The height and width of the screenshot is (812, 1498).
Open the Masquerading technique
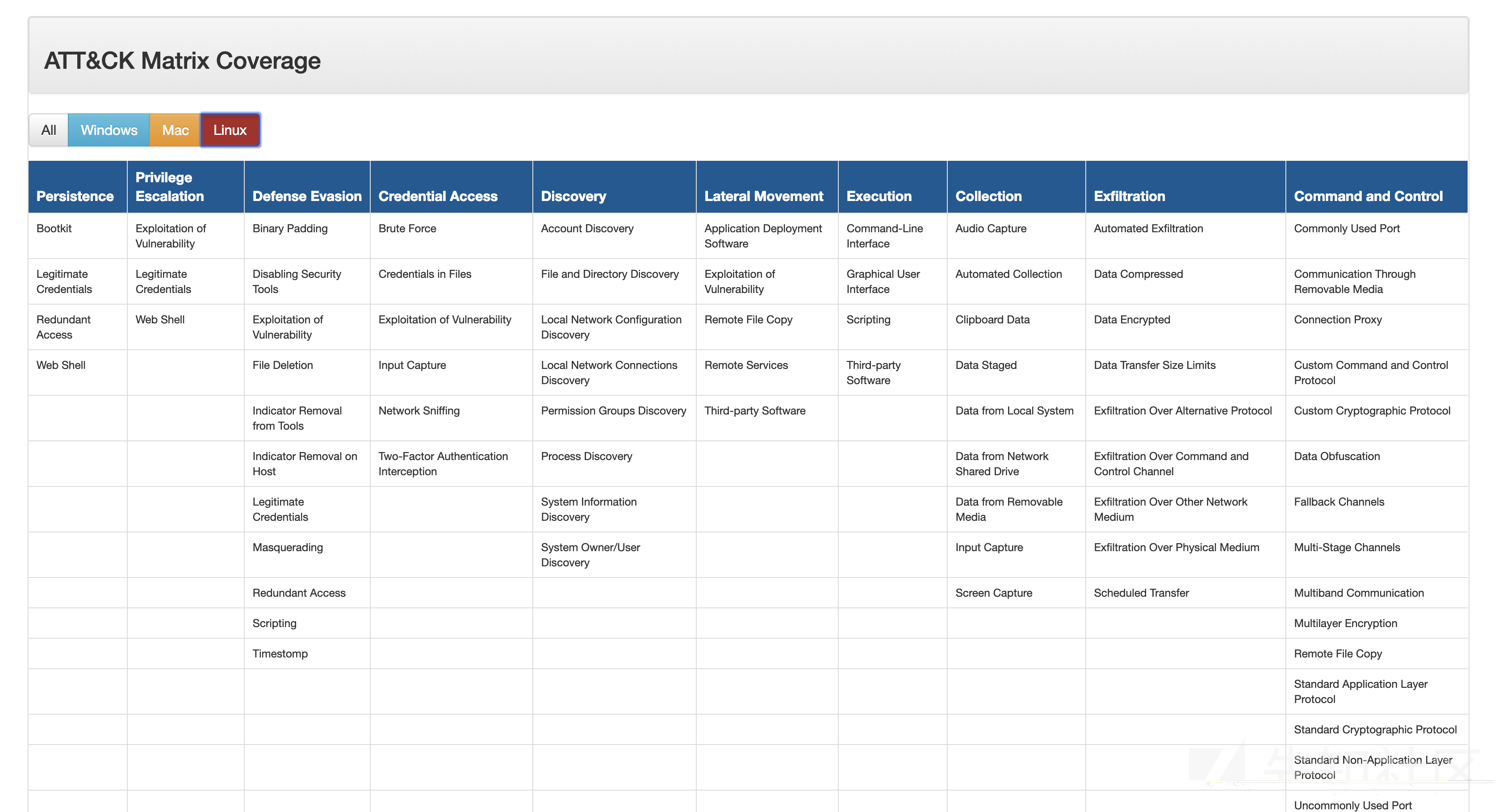(288, 547)
